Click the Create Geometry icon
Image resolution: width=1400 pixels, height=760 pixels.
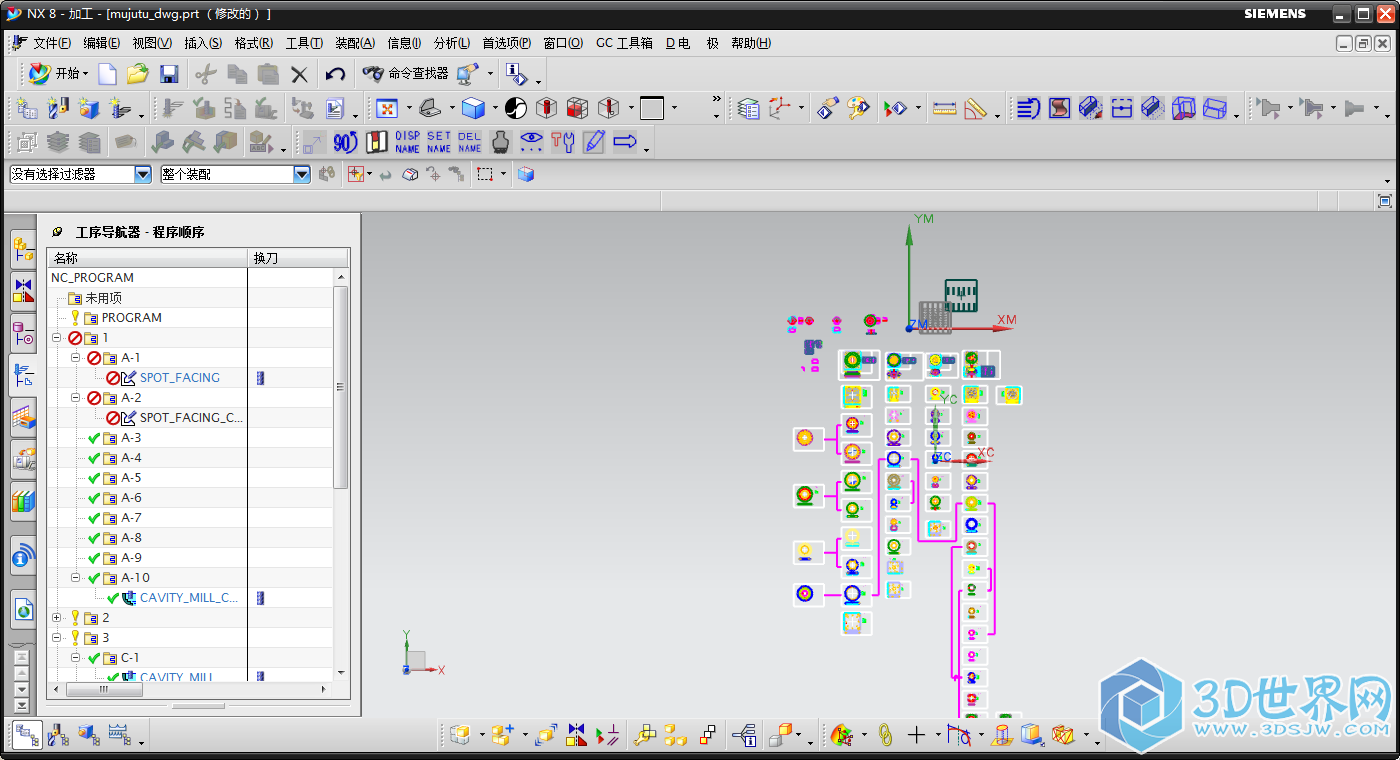click(x=89, y=108)
